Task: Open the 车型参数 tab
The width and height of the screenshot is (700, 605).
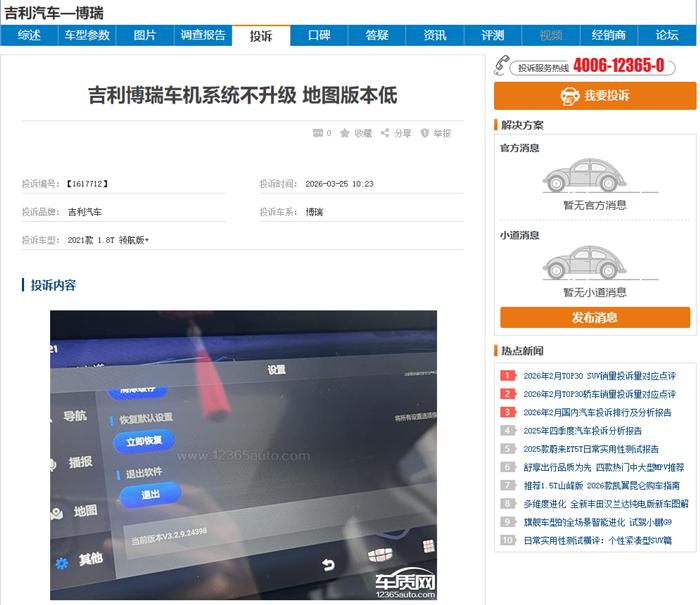Action: pos(87,35)
